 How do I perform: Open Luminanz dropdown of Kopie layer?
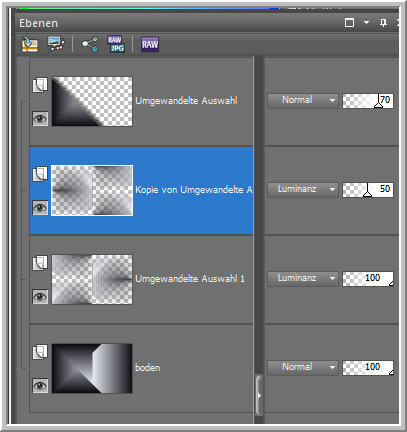(303, 189)
